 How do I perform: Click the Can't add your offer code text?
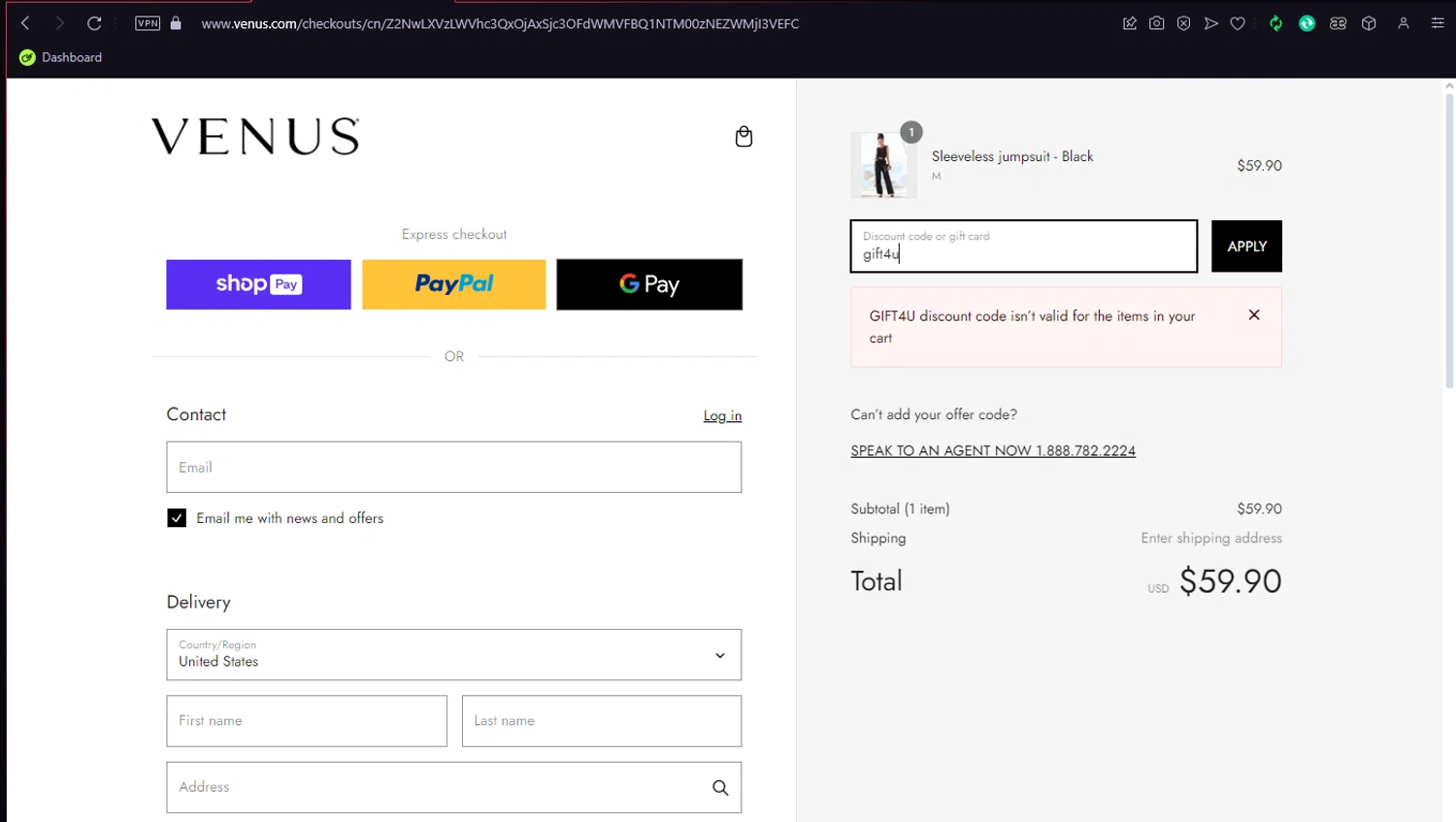[x=934, y=414]
